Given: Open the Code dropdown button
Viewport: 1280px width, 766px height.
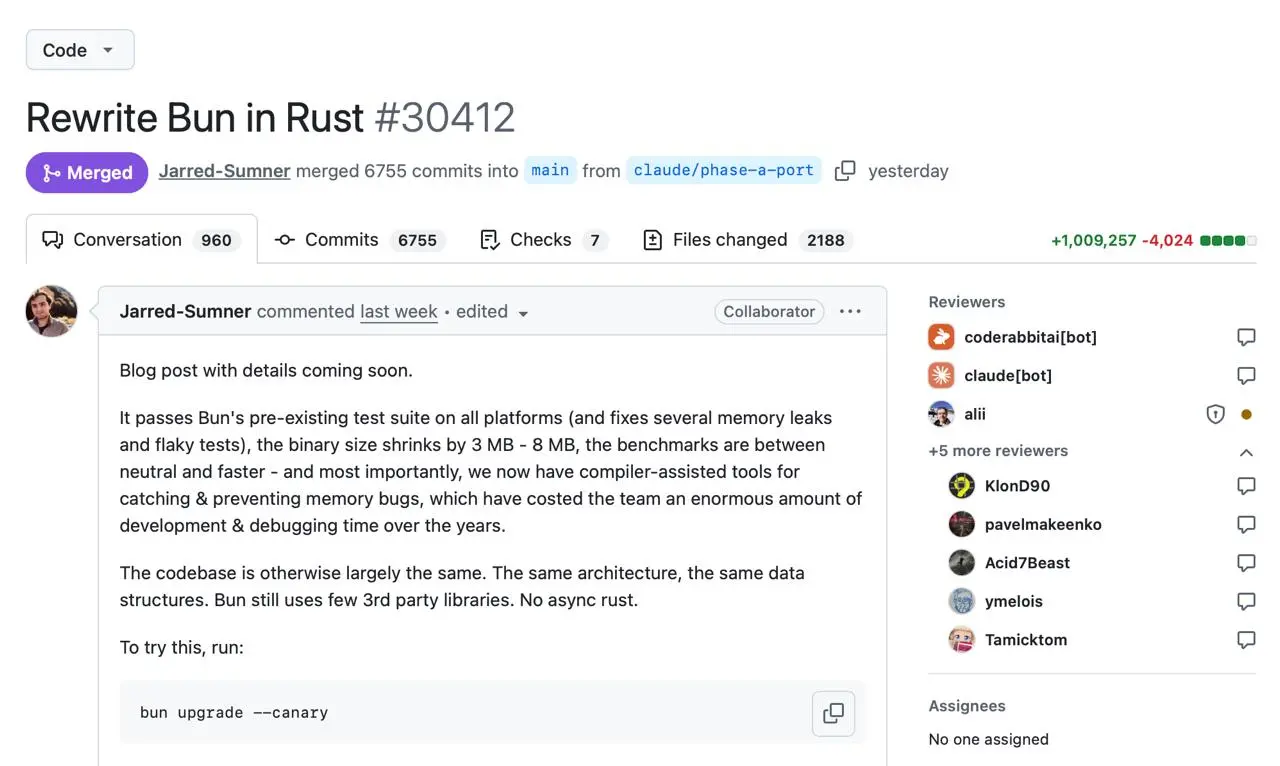Looking at the screenshot, I should point(80,50).
